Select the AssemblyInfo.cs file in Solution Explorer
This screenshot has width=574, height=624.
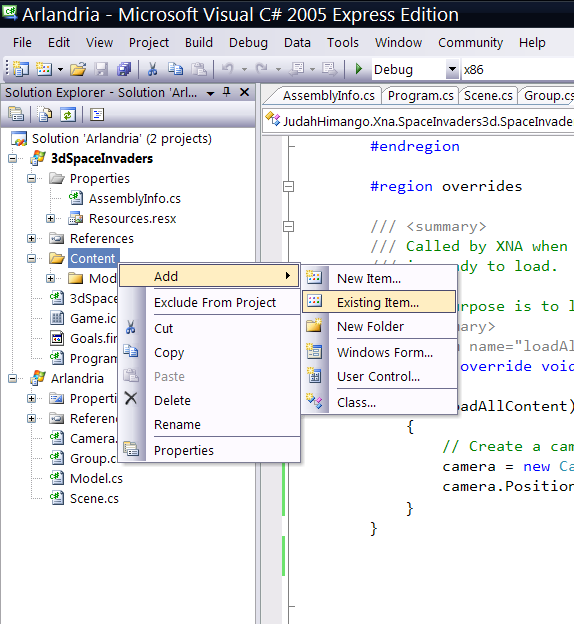[x=135, y=198]
